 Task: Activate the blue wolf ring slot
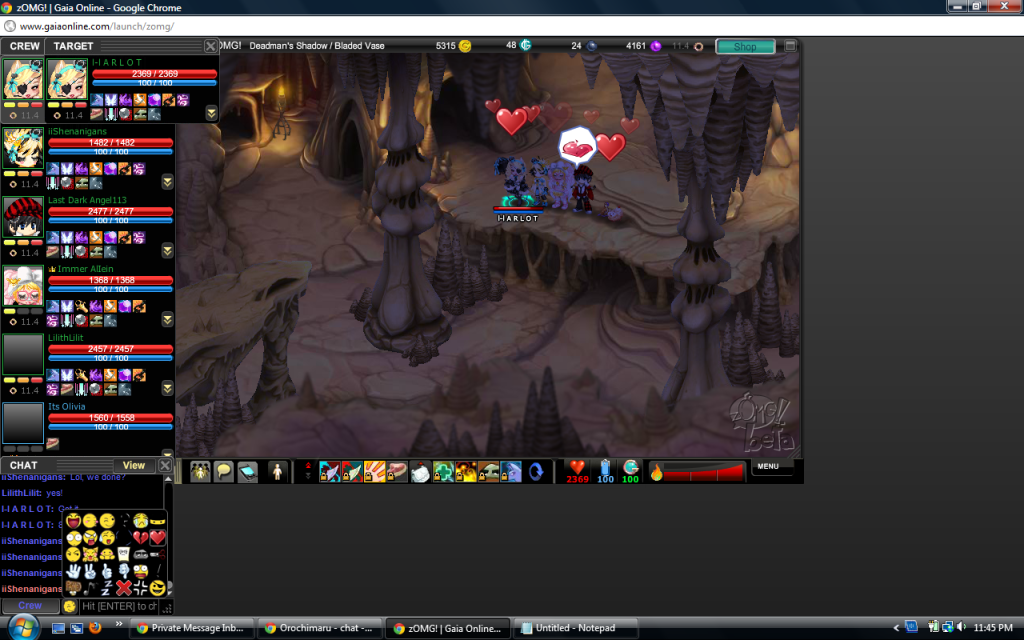[511, 472]
